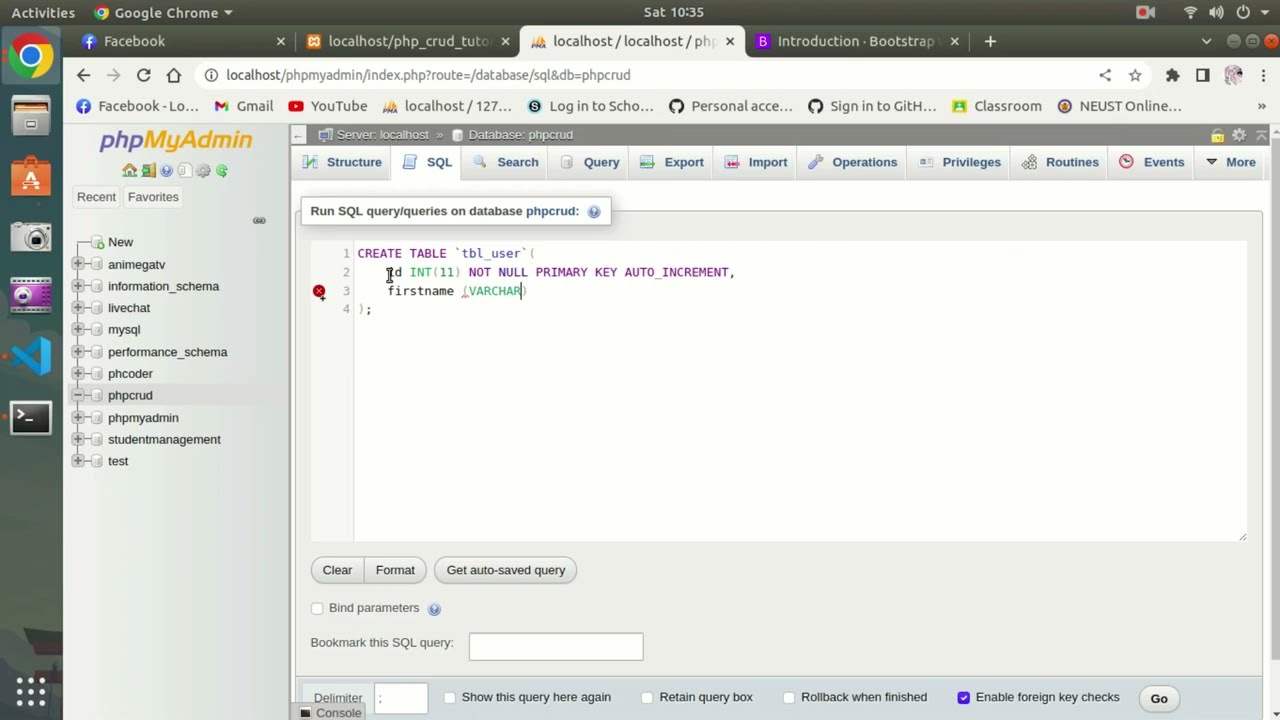Check Rollback when finished option
Screen dimensions: 1280x720
(x=789, y=698)
